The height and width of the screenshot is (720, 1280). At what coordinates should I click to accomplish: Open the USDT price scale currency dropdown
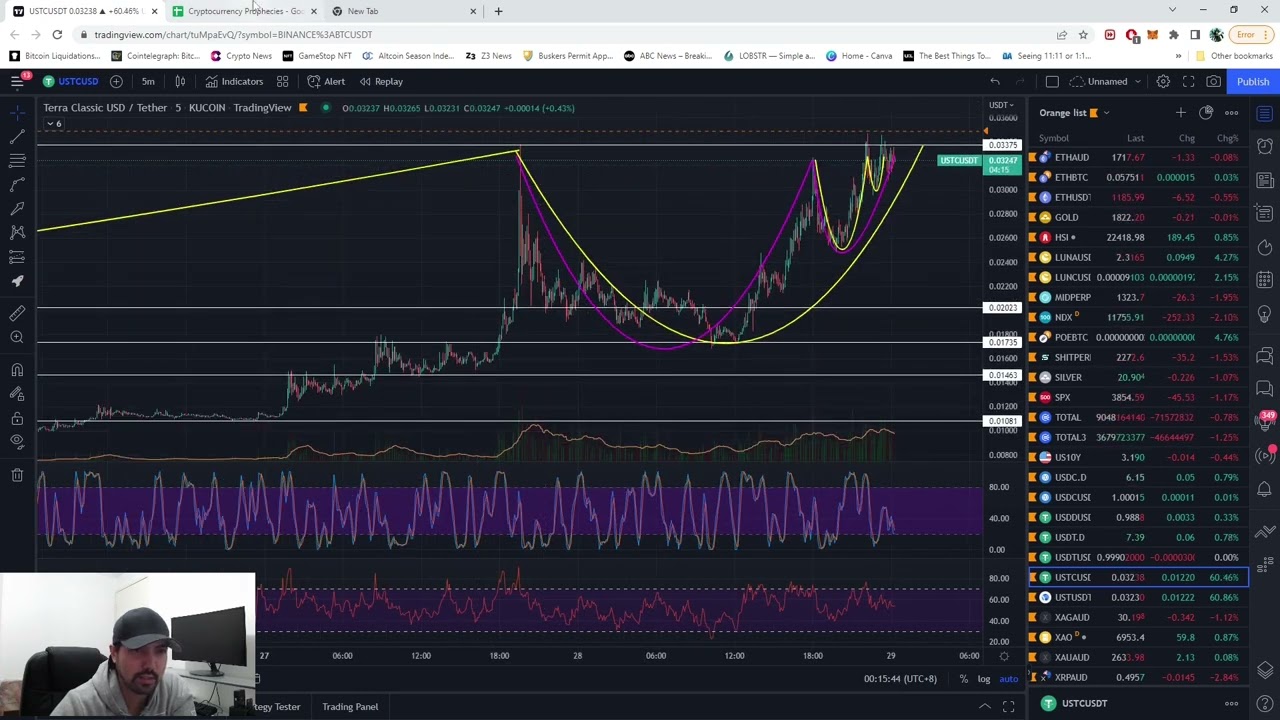[x=1001, y=105]
